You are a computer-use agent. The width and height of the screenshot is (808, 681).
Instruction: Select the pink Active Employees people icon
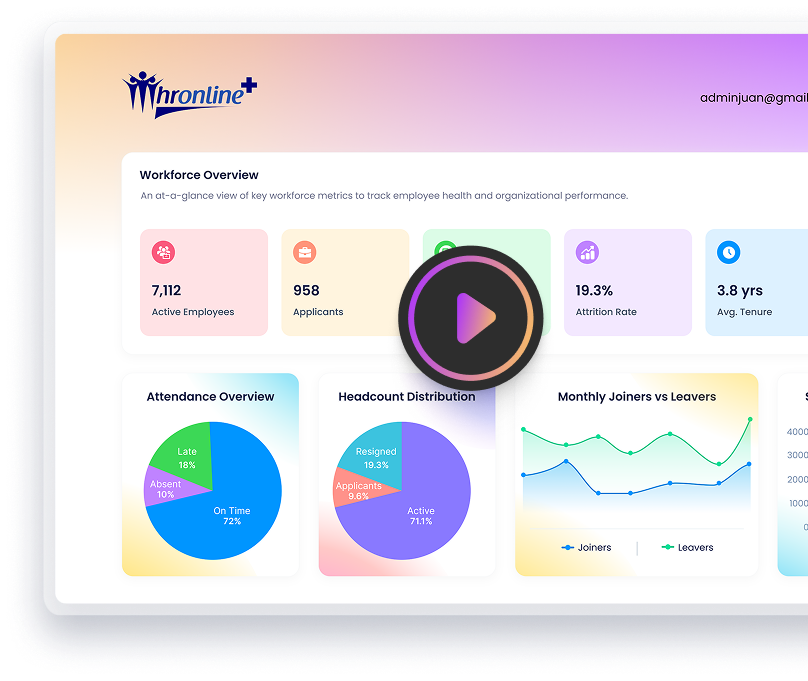click(163, 252)
